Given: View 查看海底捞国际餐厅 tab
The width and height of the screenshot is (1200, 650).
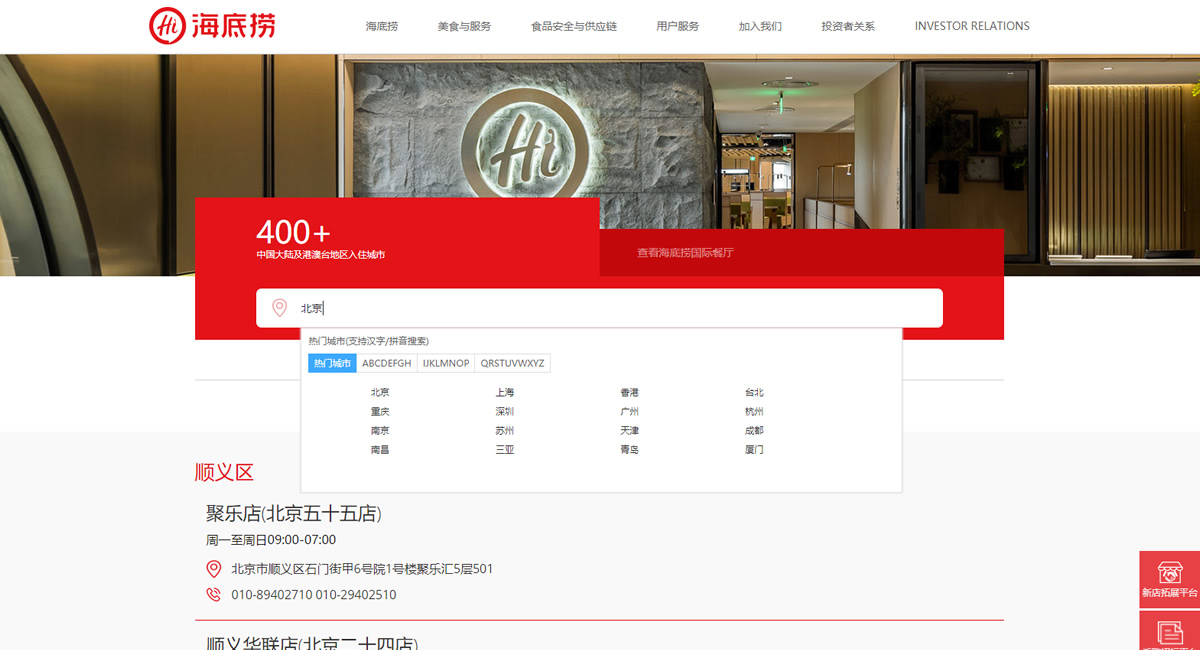Looking at the screenshot, I should click(685, 253).
